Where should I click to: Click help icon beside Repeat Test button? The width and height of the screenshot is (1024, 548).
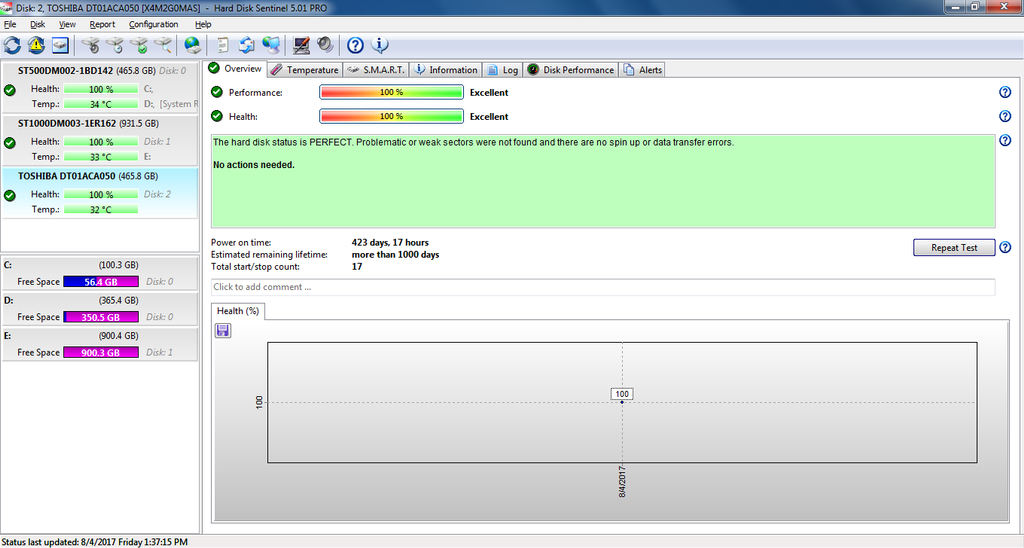coord(1005,248)
